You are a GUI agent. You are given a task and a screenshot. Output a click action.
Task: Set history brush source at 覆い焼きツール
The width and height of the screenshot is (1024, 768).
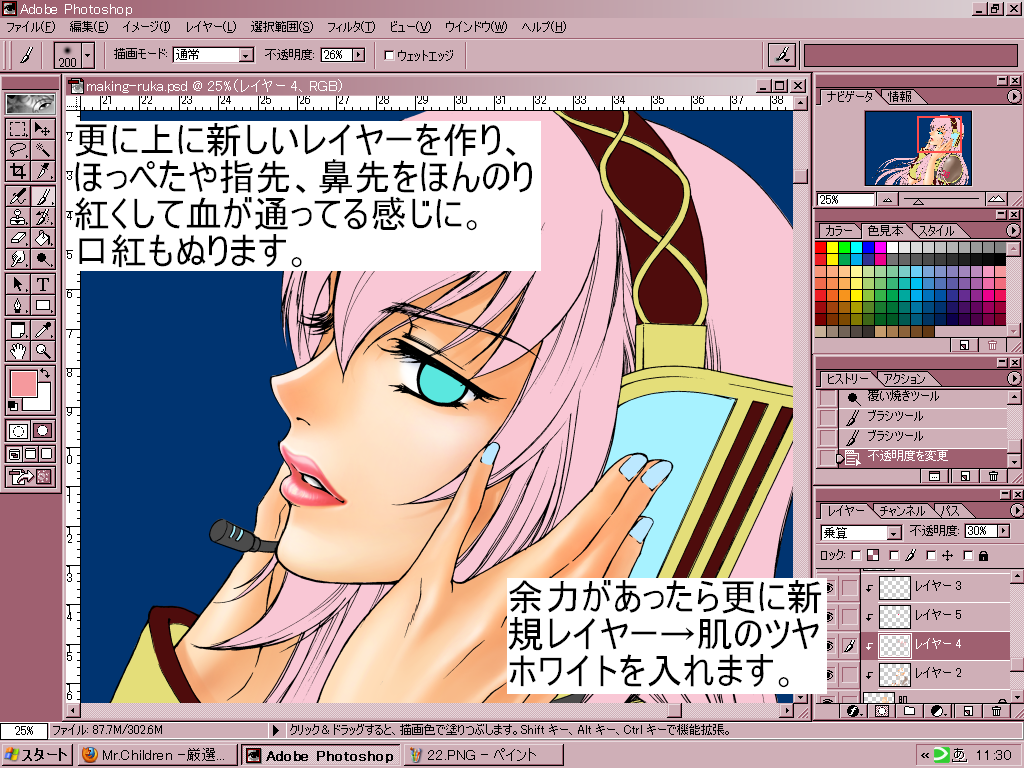(x=827, y=397)
